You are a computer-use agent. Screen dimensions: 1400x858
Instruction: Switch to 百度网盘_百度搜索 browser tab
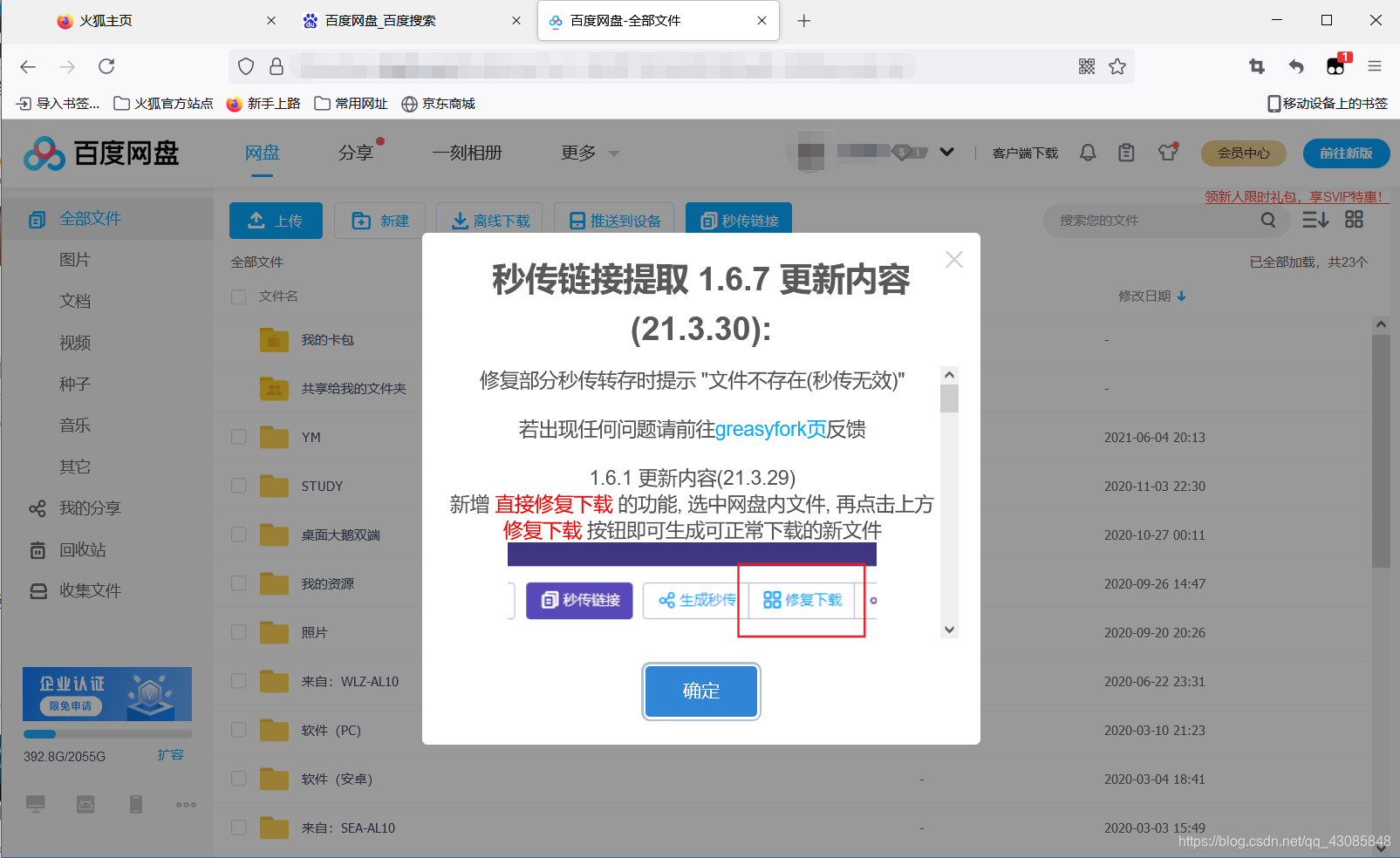pyautogui.click(x=413, y=21)
